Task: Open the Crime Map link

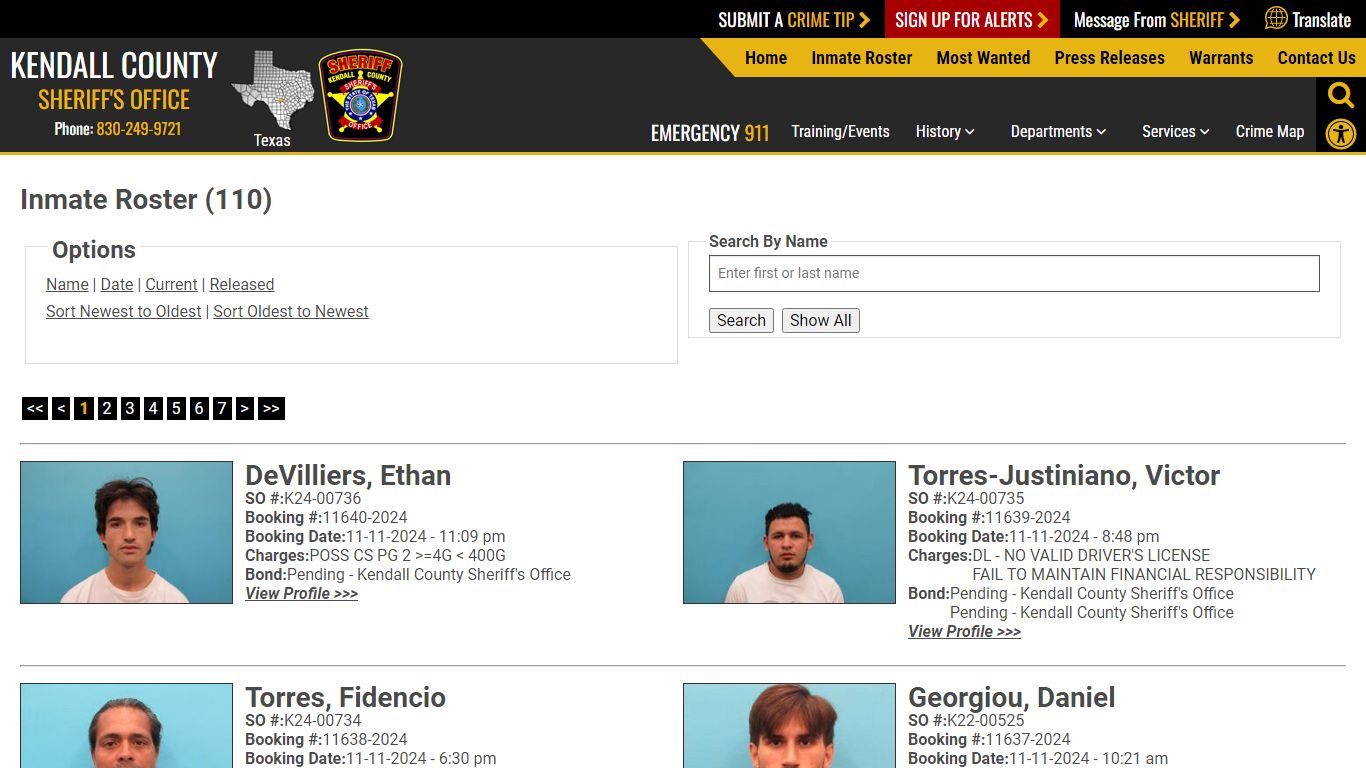Action: [1270, 131]
